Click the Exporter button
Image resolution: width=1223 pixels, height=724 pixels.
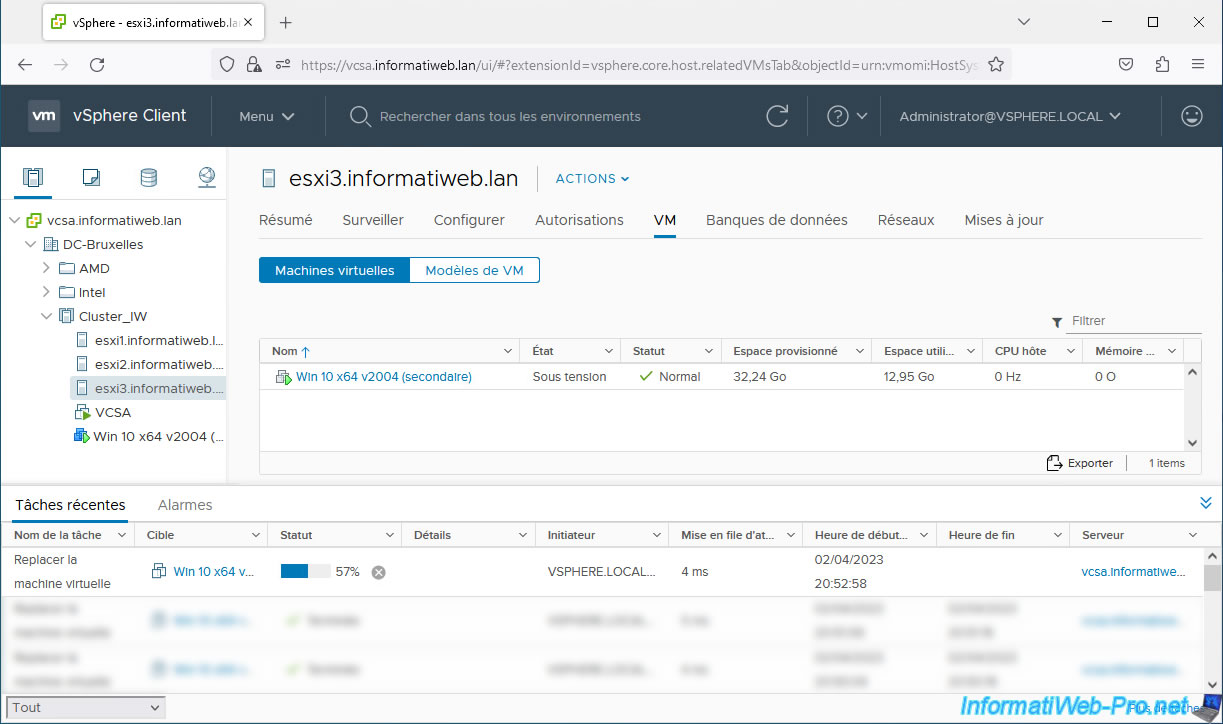pyautogui.click(x=1080, y=463)
